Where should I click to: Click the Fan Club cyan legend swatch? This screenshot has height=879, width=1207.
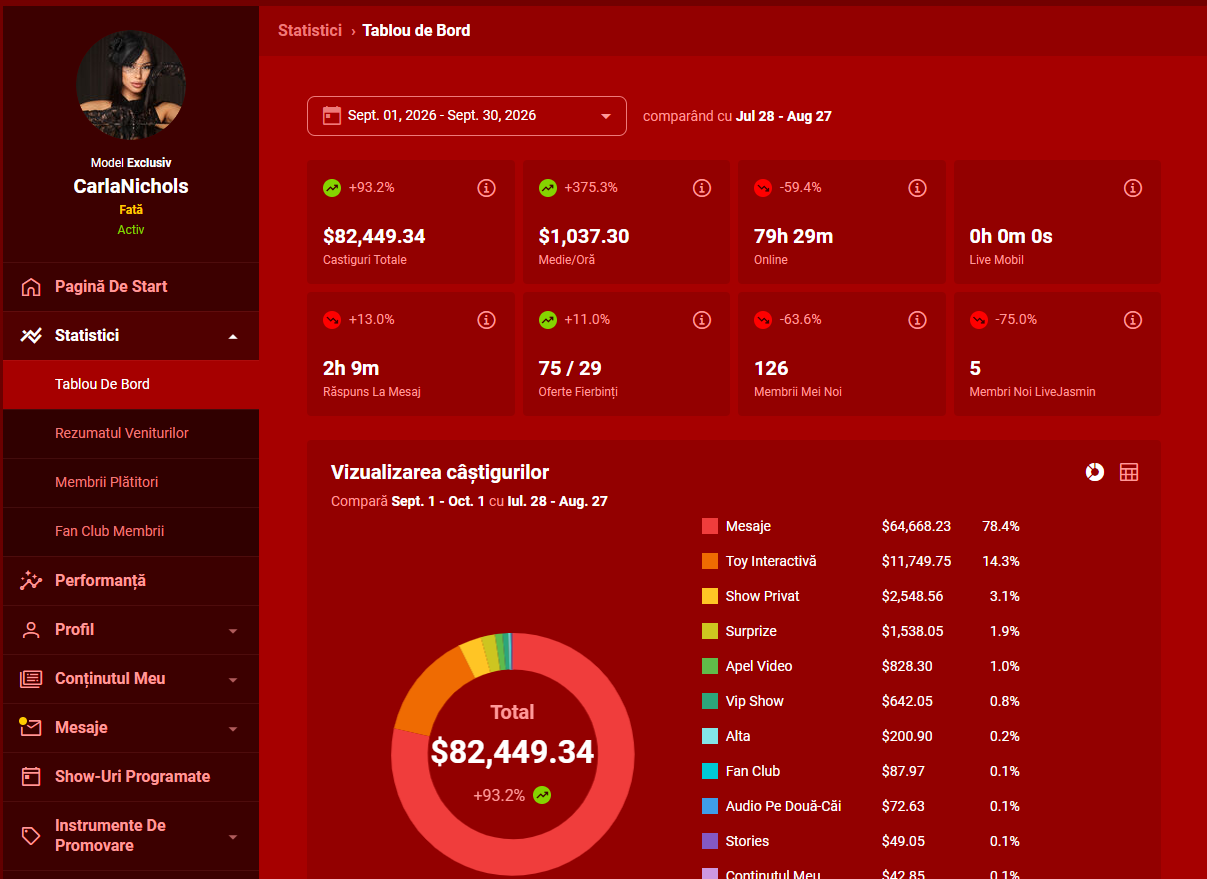tap(710, 771)
